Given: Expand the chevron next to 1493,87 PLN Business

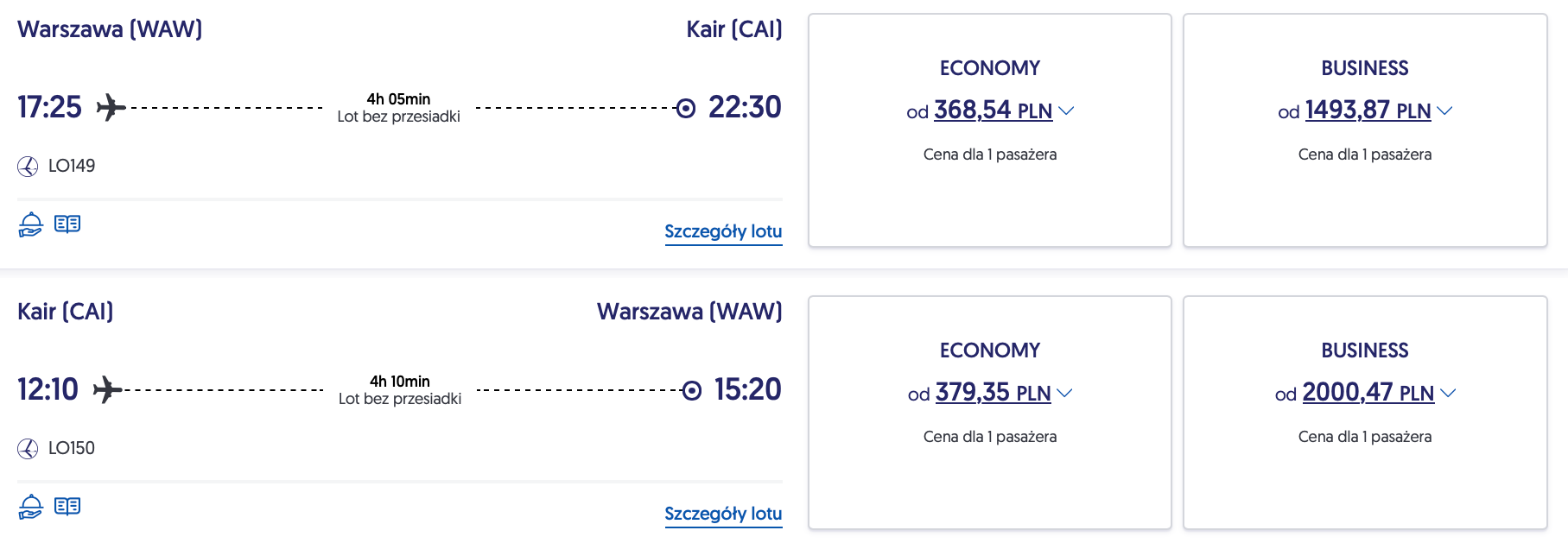Looking at the screenshot, I should pyautogui.click(x=1444, y=110).
